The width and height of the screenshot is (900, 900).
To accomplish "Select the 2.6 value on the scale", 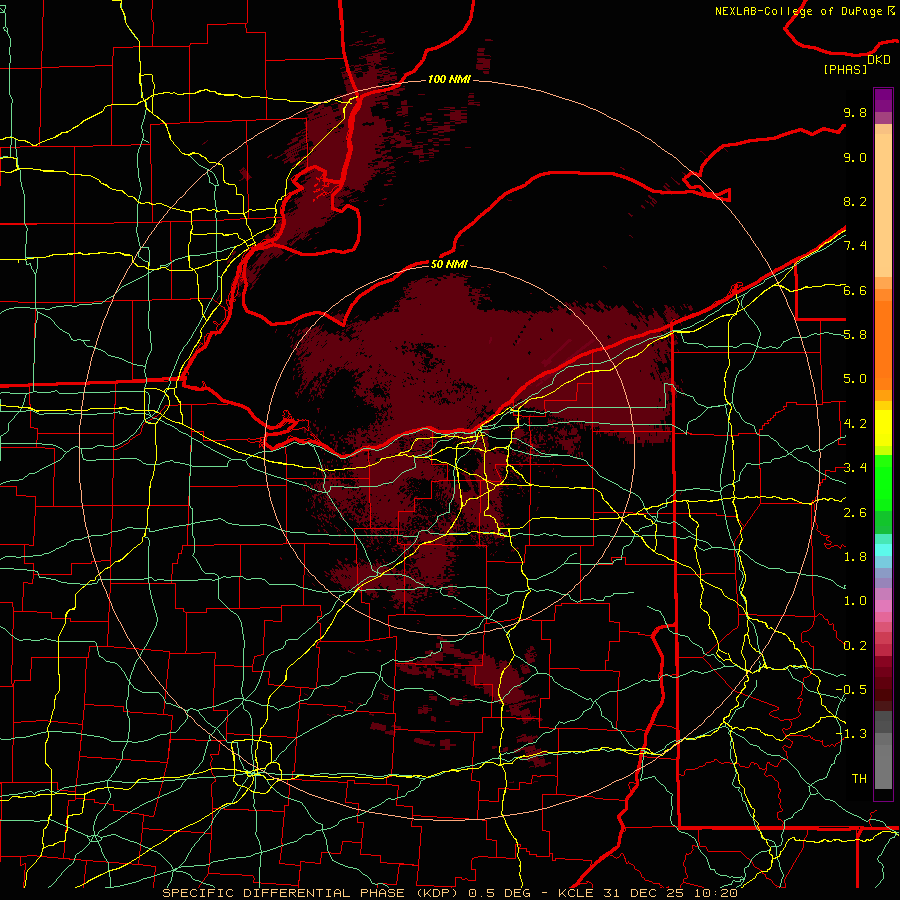I will pyautogui.click(x=855, y=513).
